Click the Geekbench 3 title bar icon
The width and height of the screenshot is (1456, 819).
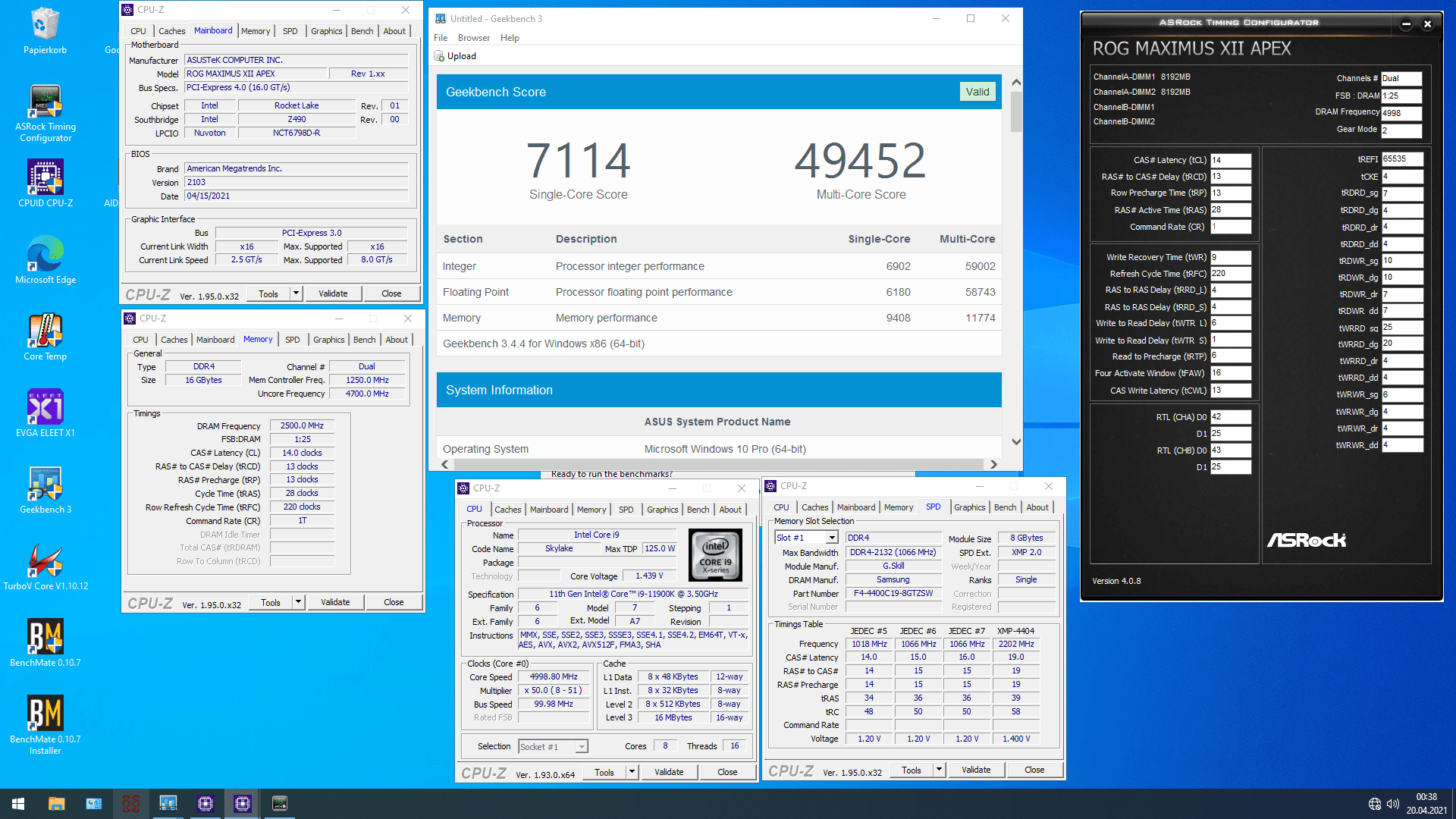(441, 19)
